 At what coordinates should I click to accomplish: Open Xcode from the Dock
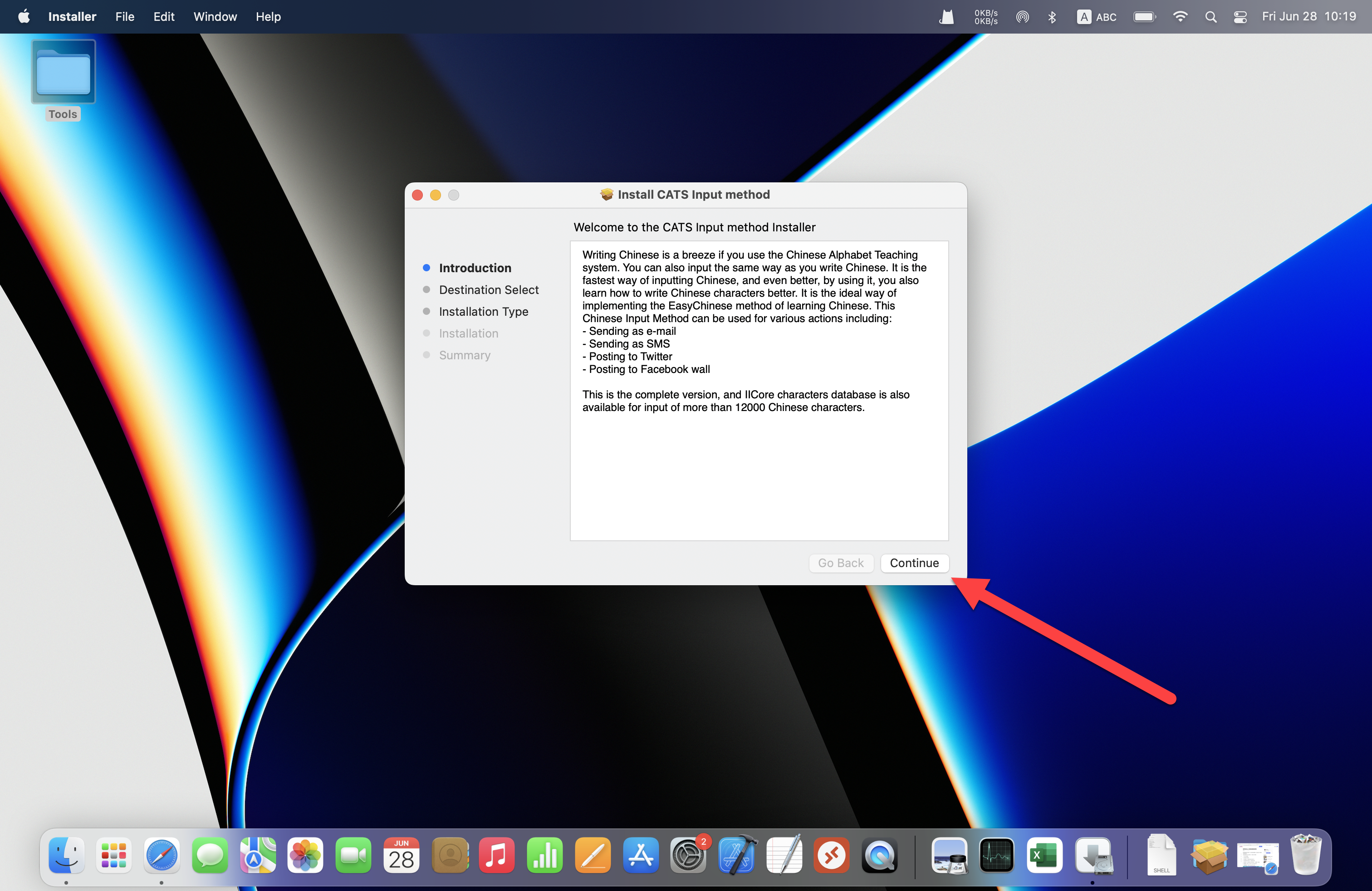pyautogui.click(x=736, y=855)
